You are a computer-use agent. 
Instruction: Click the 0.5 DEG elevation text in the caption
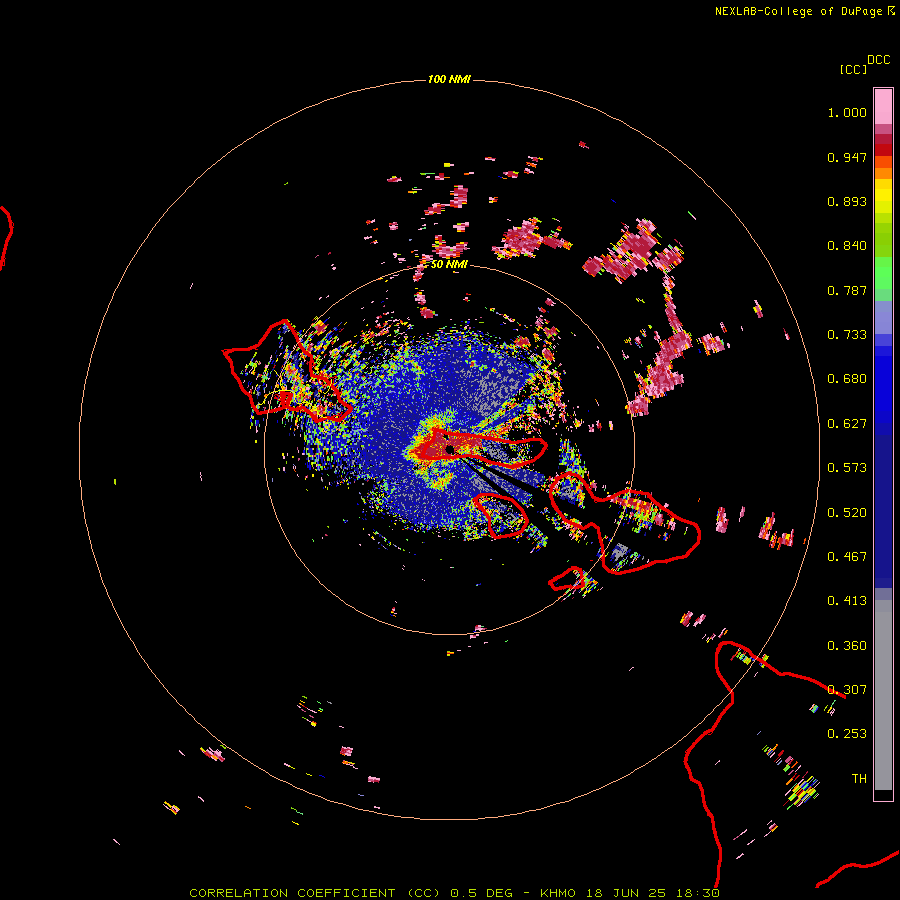(484, 893)
